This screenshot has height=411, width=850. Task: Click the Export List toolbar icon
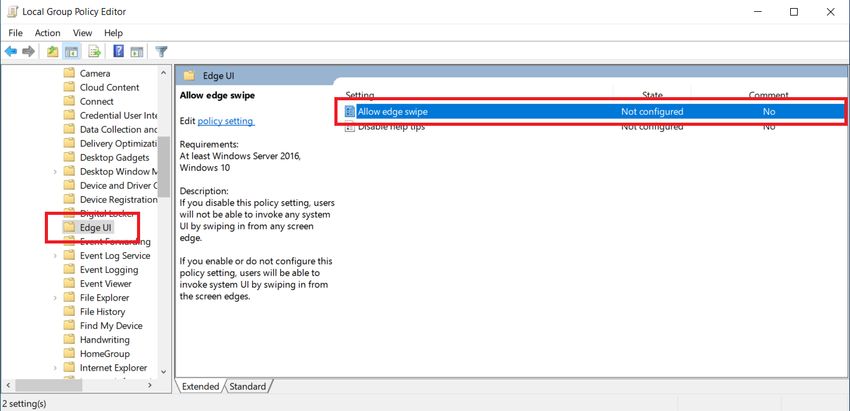pos(95,52)
